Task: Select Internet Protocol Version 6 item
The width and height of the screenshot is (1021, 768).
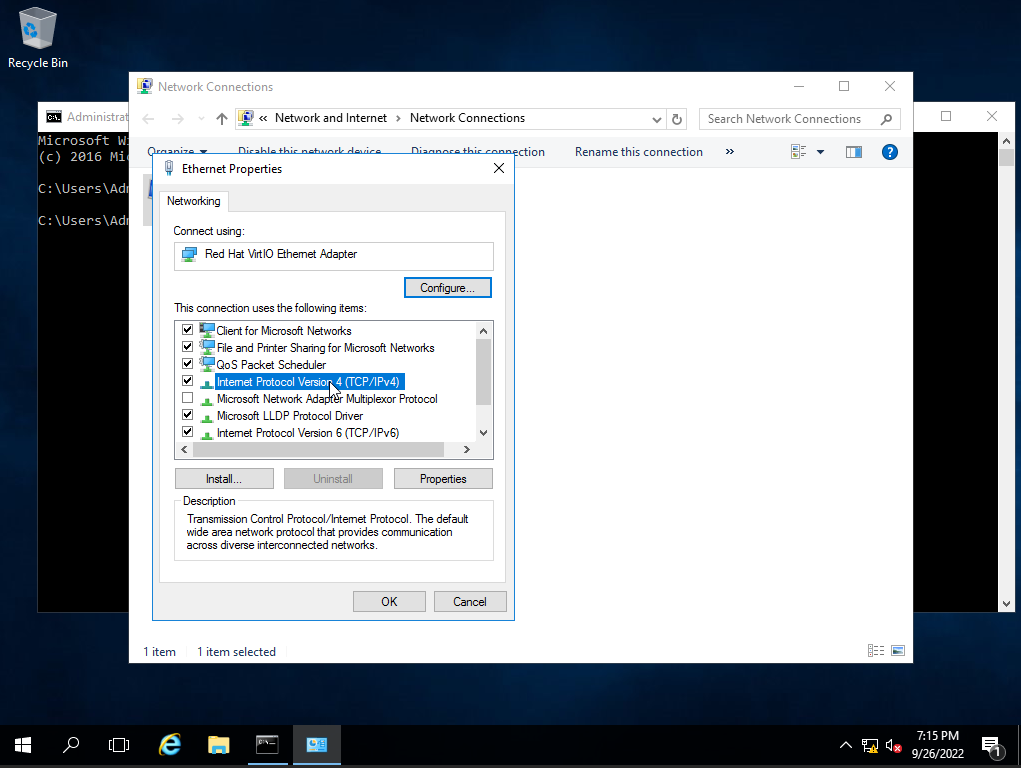Action: 308,433
